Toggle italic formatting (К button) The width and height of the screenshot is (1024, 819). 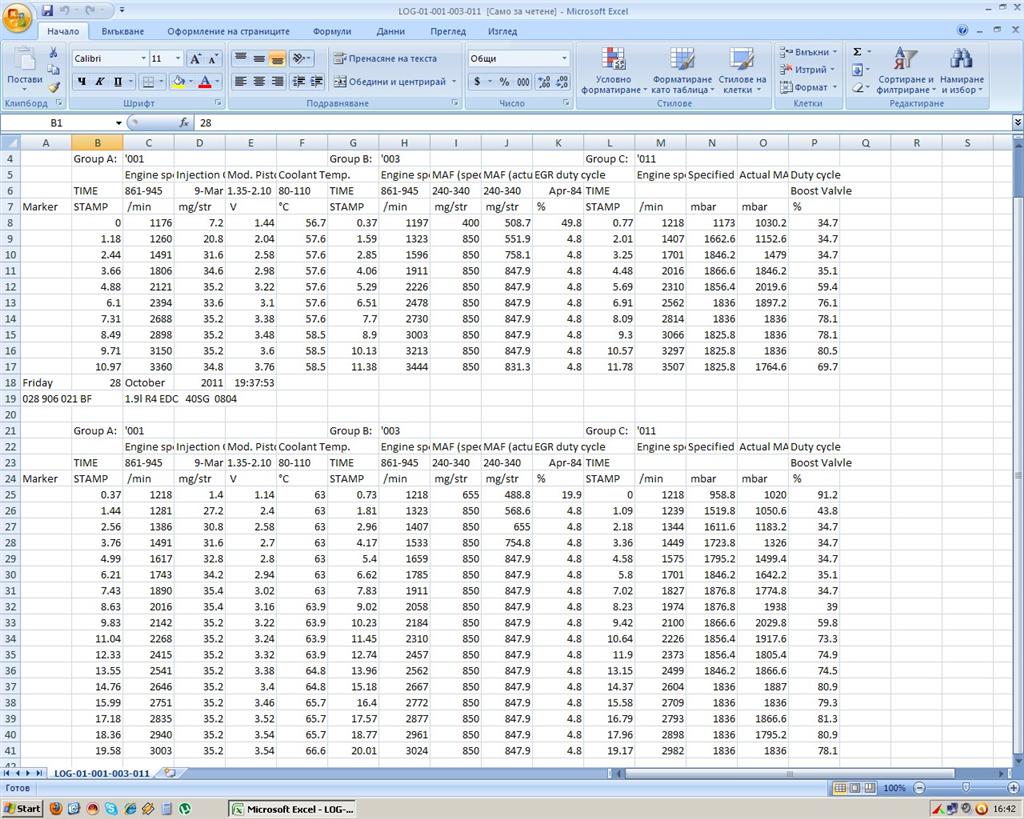pos(100,82)
